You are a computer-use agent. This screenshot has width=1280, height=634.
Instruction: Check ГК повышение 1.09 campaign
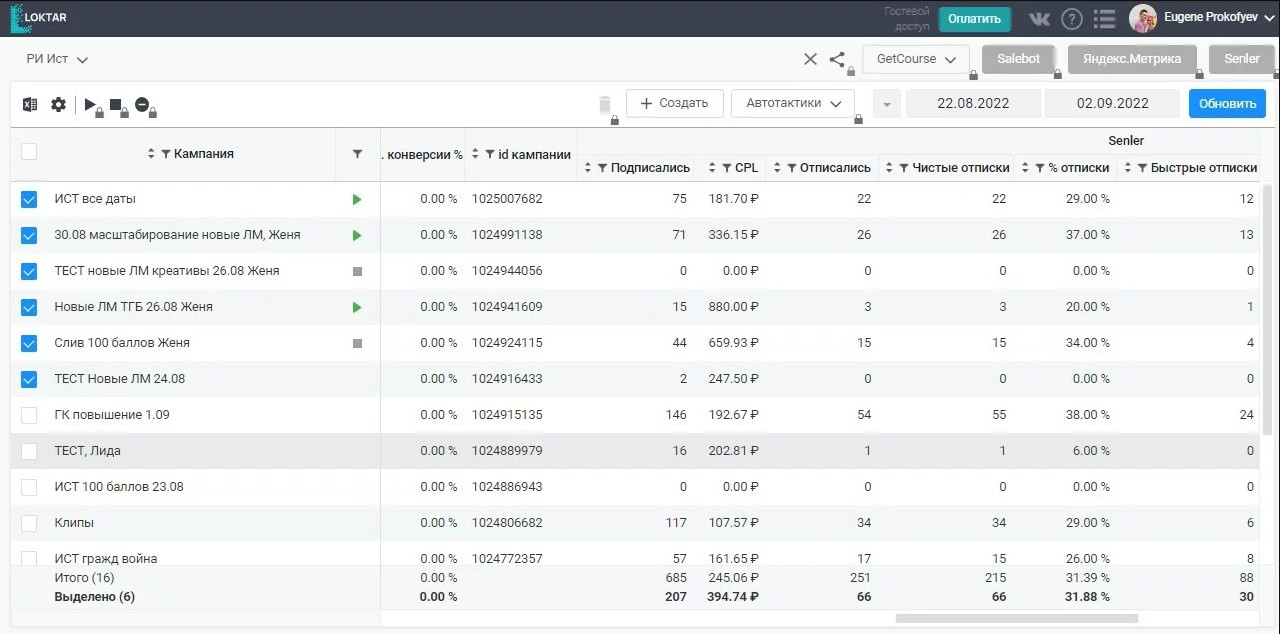coord(29,415)
